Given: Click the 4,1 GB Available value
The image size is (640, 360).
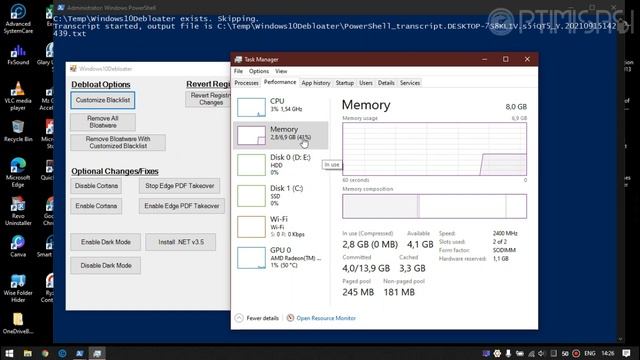Looking at the screenshot, I should click(x=420, y=244).
